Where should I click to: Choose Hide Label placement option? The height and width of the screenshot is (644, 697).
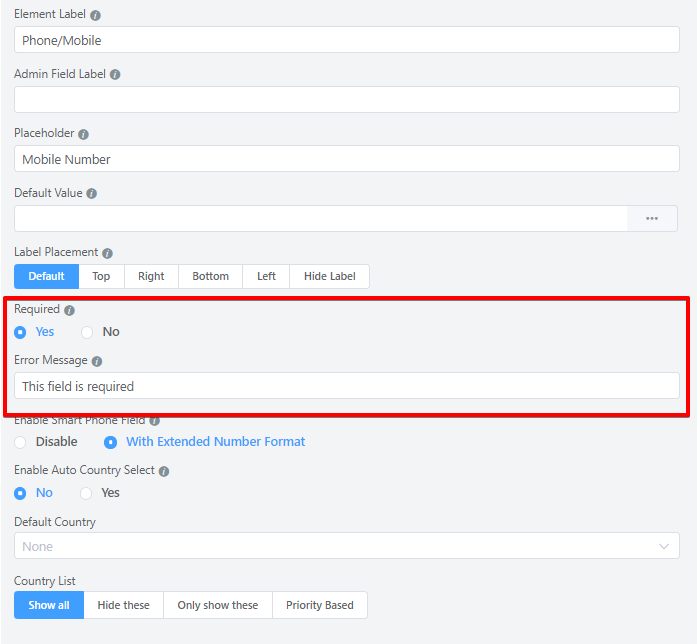click(x=329, y=277)
